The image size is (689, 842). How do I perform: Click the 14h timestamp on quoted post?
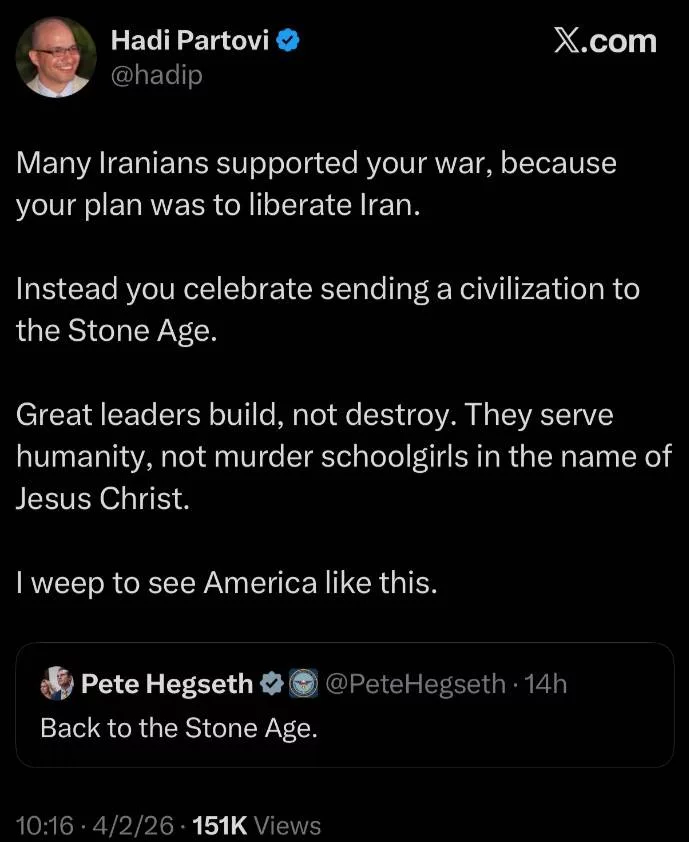coord(546,684)
